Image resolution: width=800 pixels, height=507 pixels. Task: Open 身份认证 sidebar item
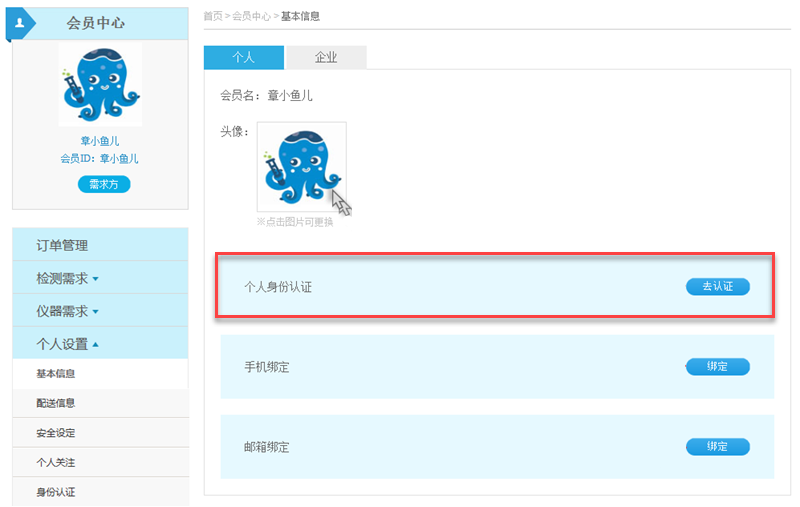click(x=56, y=492)
